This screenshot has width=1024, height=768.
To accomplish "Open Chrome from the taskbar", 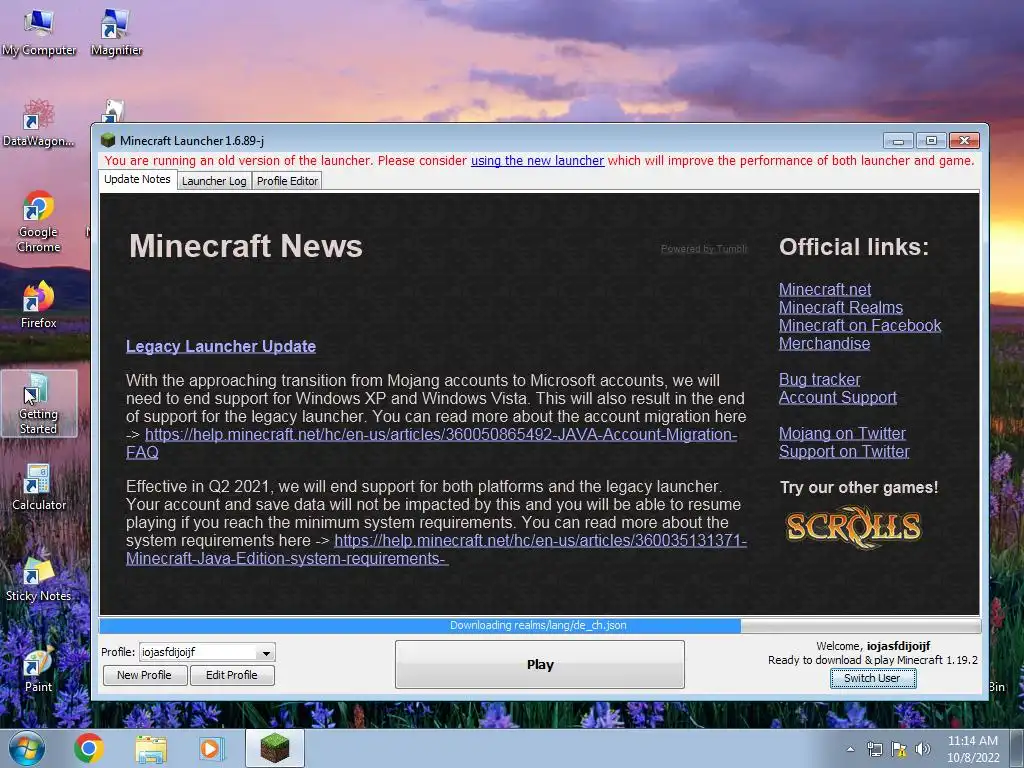I will [89, 748].
